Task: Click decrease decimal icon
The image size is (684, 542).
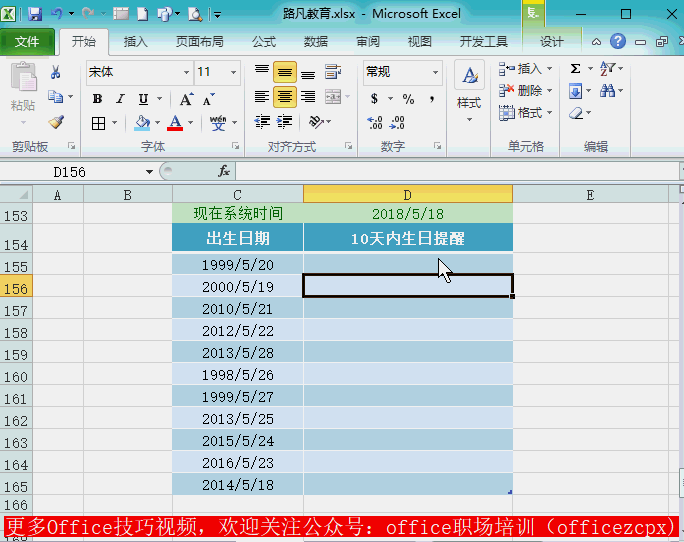Action: pos(397,123)
